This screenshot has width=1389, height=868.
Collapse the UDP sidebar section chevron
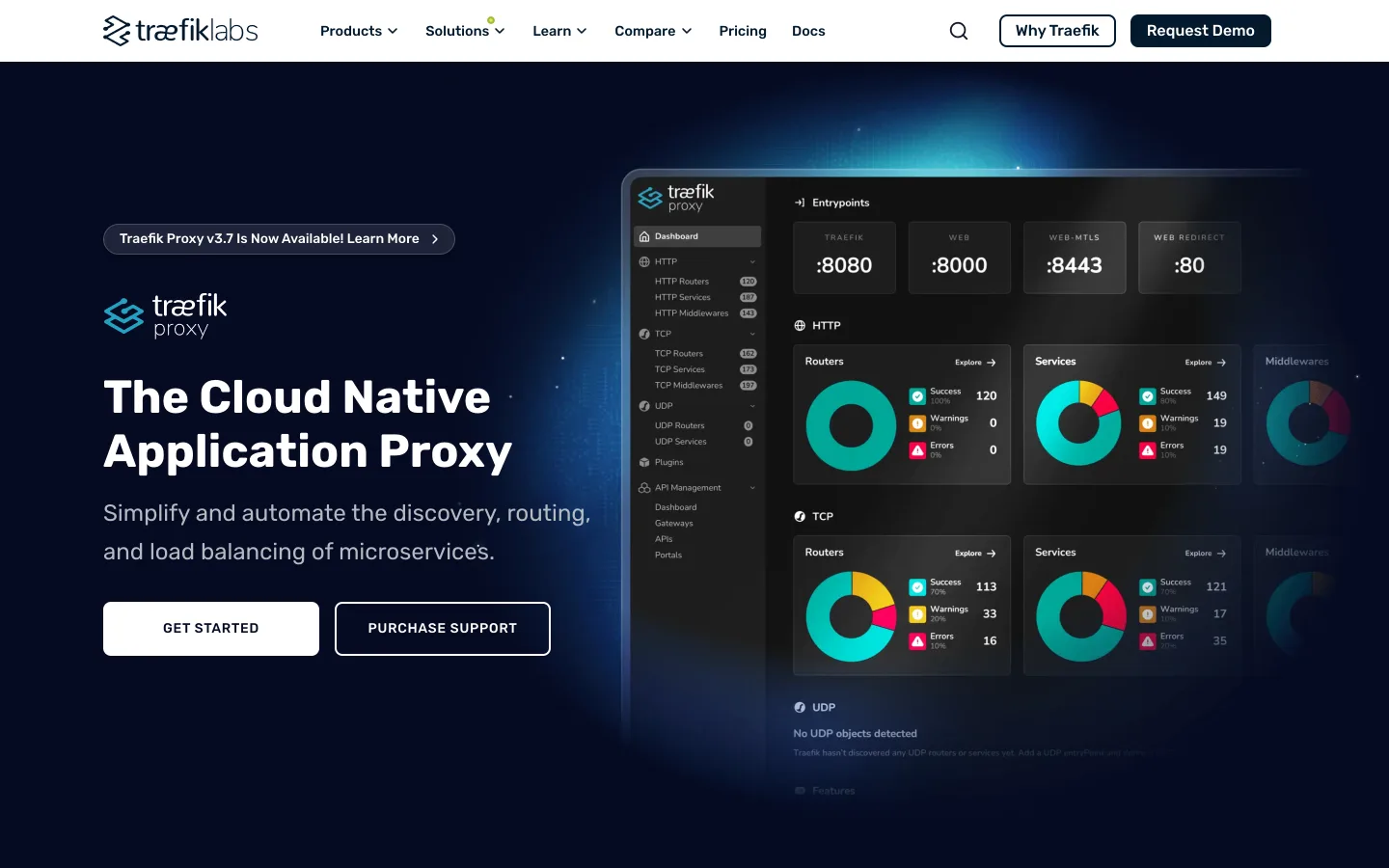click(752, 407)
